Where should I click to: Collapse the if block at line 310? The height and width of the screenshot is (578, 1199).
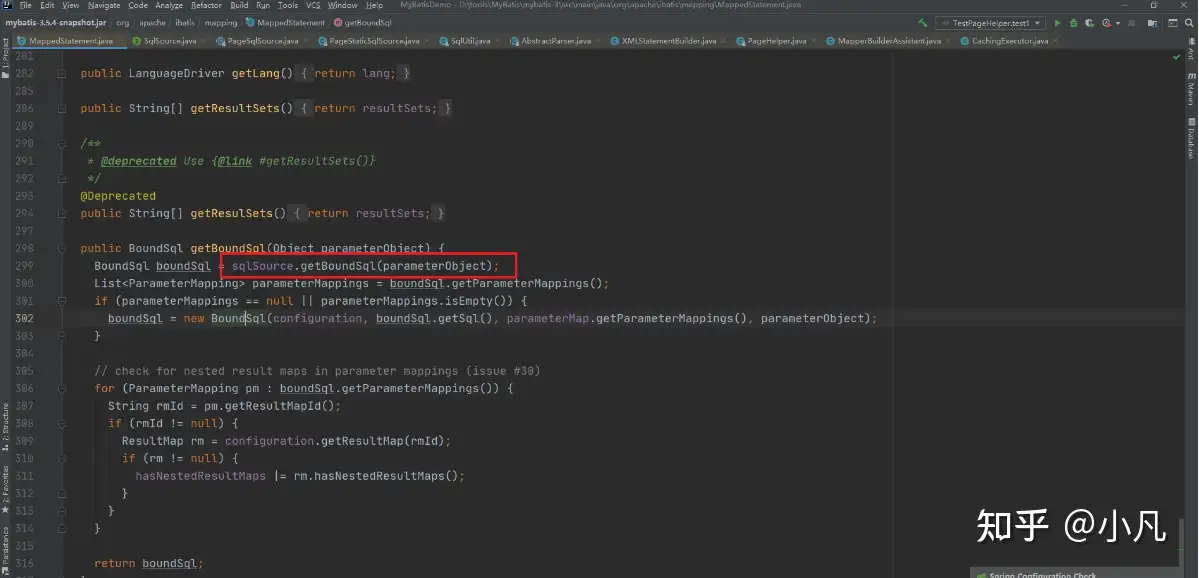coord(63,459)
